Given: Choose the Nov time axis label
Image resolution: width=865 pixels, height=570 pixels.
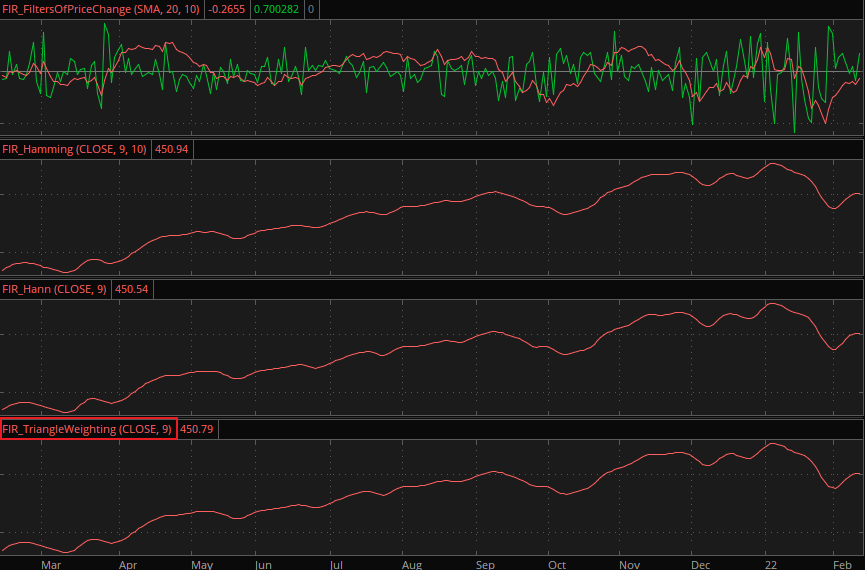Looking at the screenshot, I should point(630,563).
